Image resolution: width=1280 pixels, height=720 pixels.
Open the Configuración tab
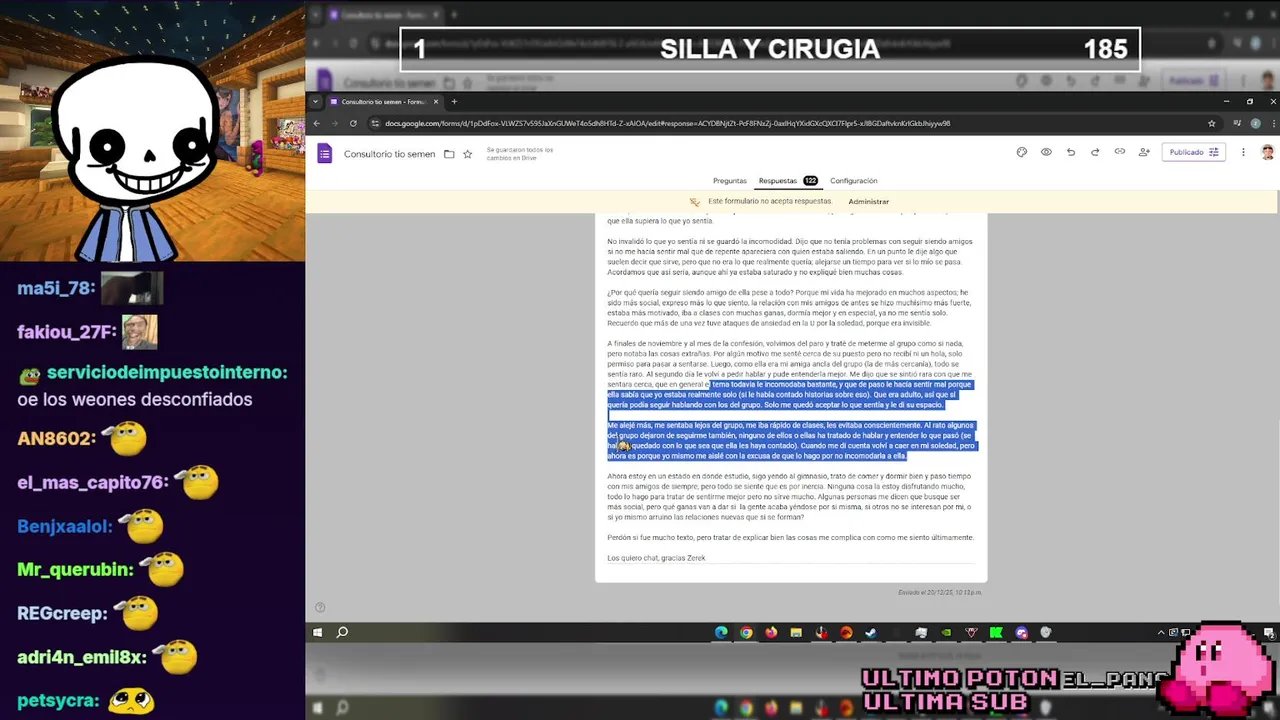853,181
